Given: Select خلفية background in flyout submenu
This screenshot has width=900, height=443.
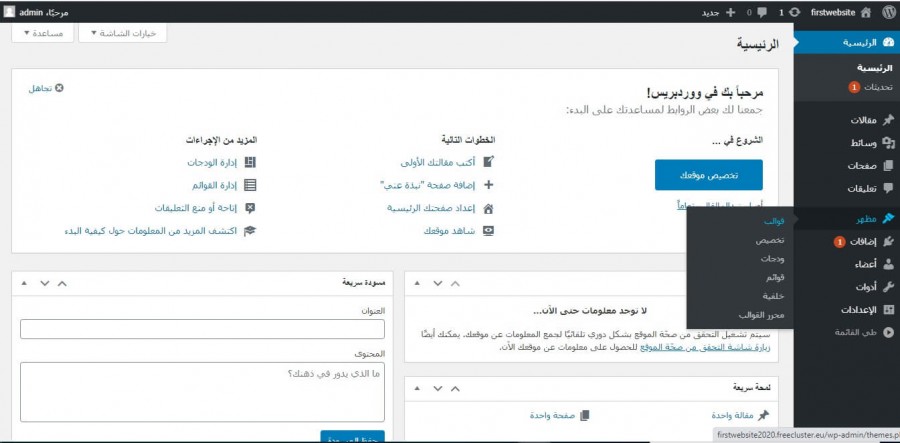Looking at the screenshot, I should (x=774, y=296).
